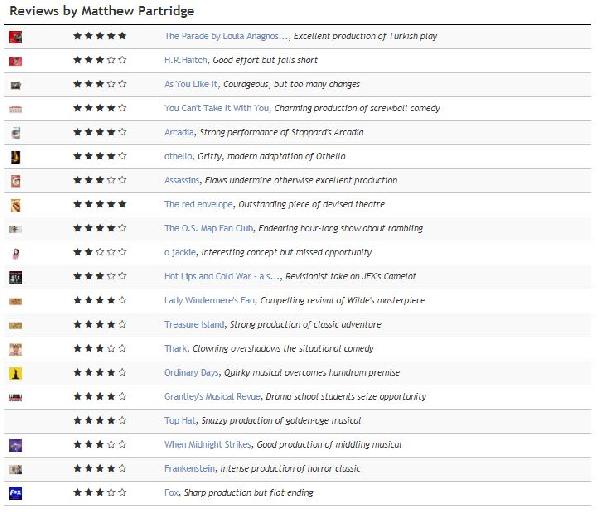Open Lady Windermere's Fan review
The image size is (600, 521).
pyautogui.click(x=210, y=300)
